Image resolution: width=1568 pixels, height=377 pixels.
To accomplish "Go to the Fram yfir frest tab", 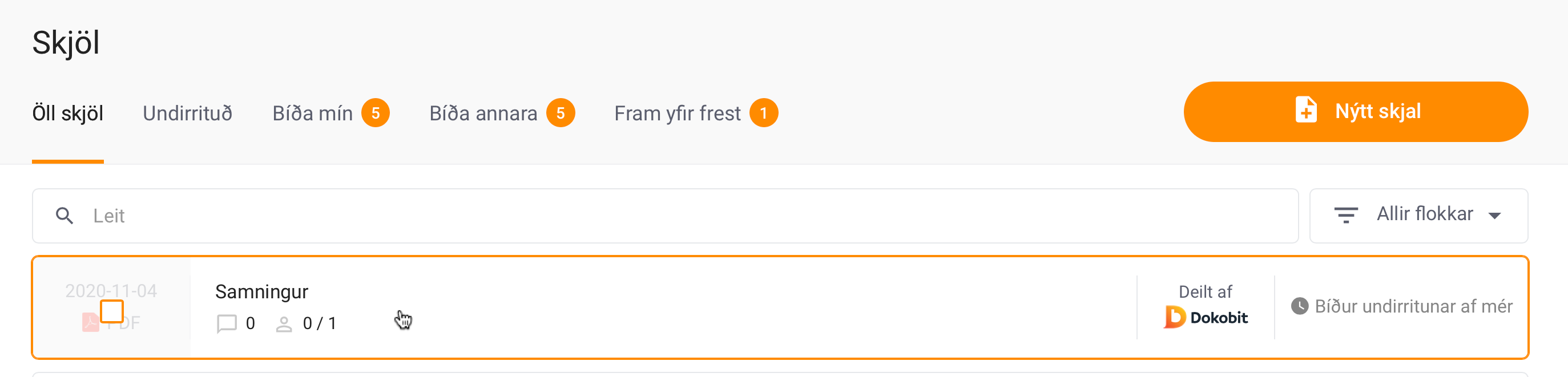I will [677, 113].
